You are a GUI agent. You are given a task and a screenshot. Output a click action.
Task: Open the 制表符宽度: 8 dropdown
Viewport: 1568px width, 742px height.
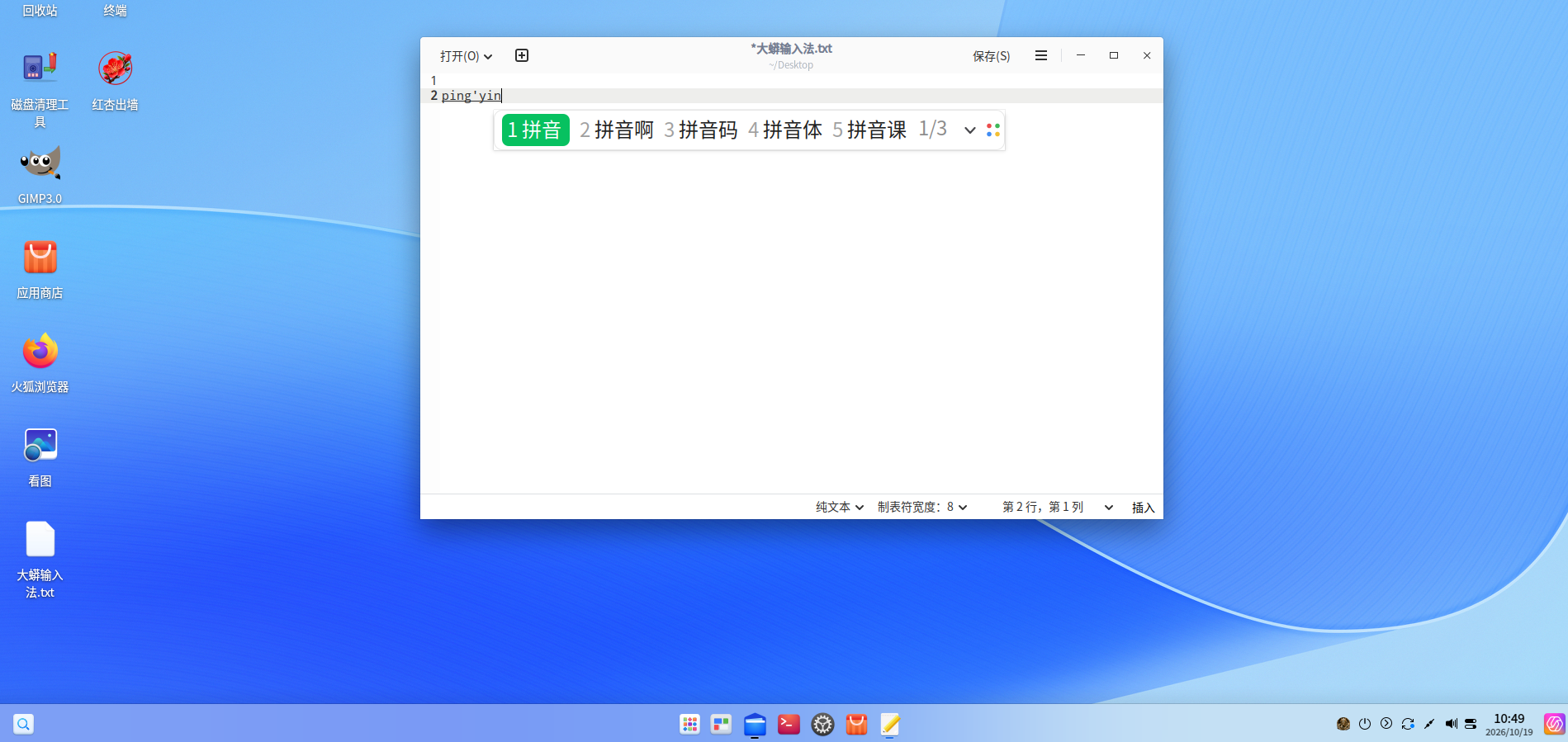coord(921,507)
